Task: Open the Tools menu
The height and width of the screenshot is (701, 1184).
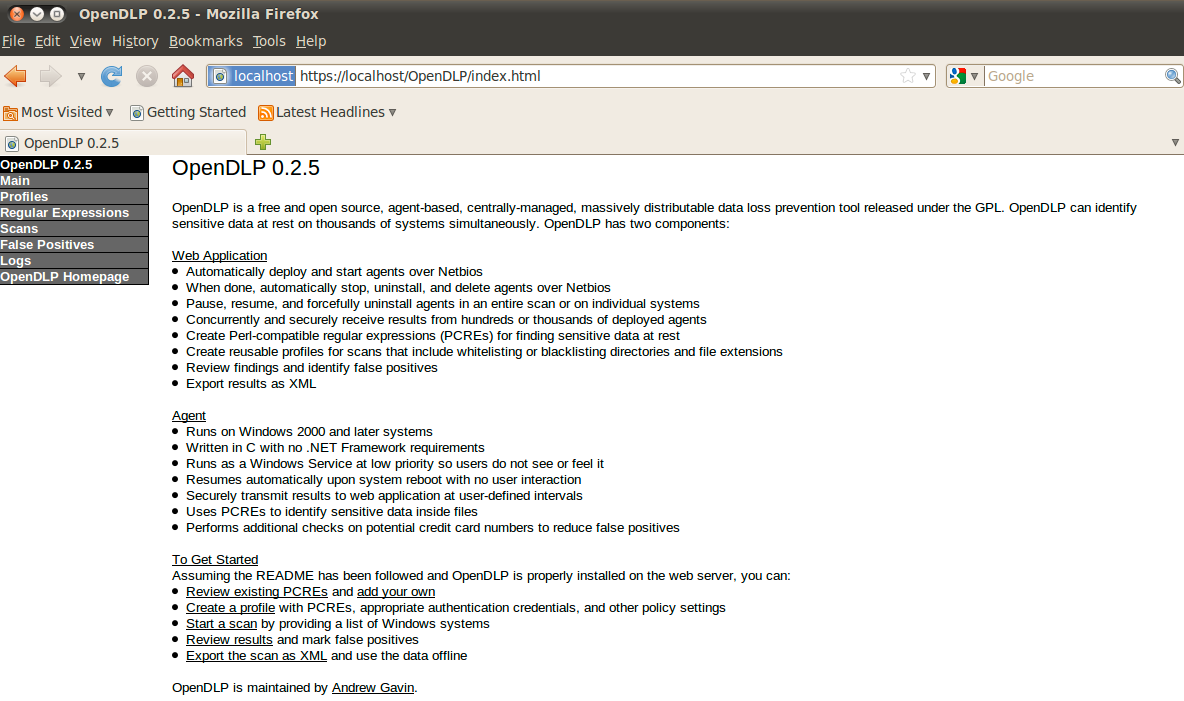Action: tap(268, 41)
